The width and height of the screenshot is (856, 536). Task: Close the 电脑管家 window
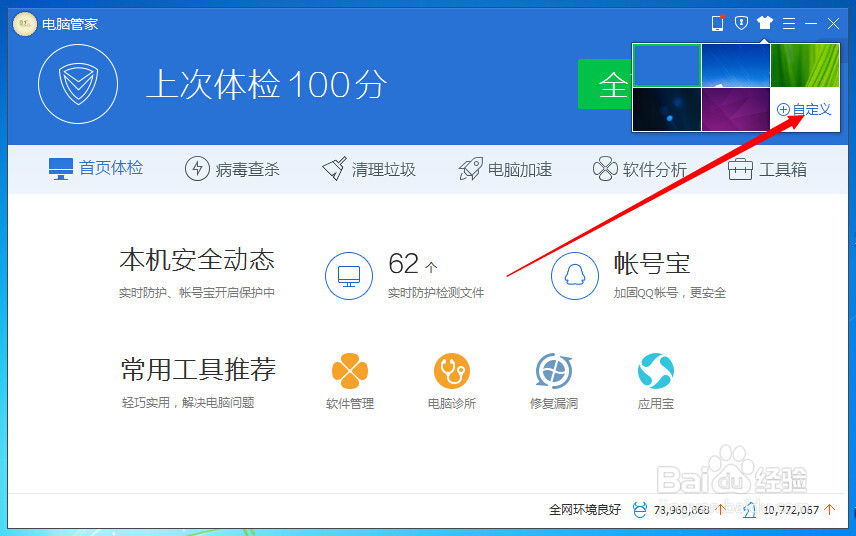833,23
